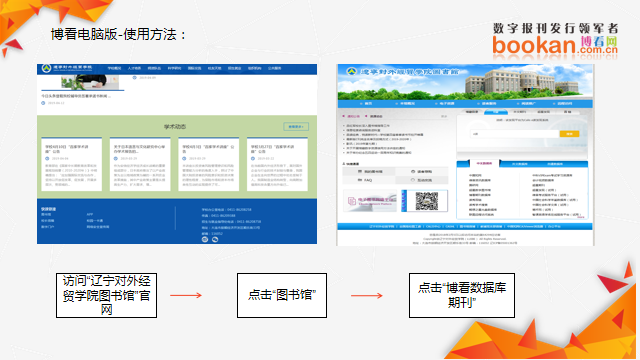Click the 访问"辽宁对外经贸学院图书馆"官网 step box

click(x=107, y=295)
